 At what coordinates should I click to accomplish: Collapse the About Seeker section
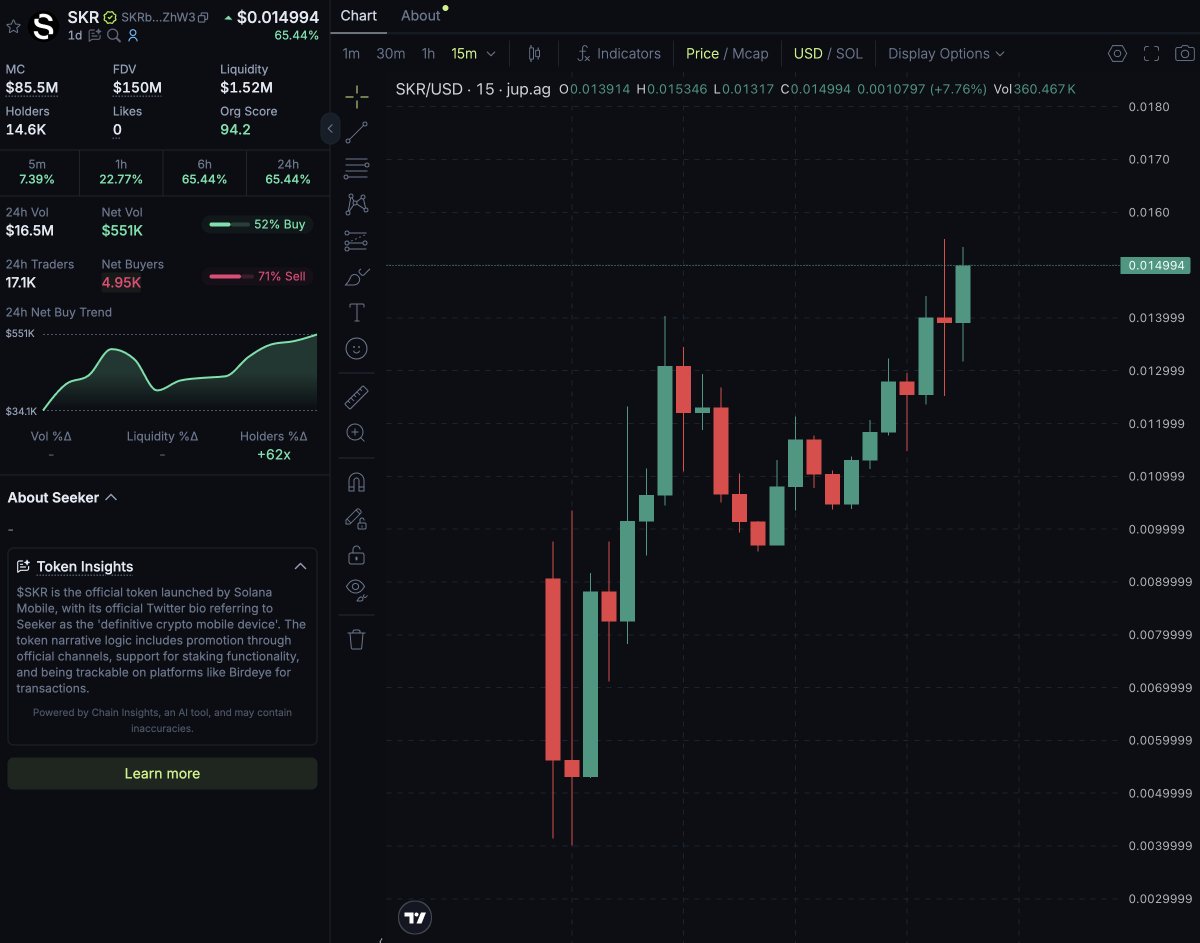pos(111,497)
